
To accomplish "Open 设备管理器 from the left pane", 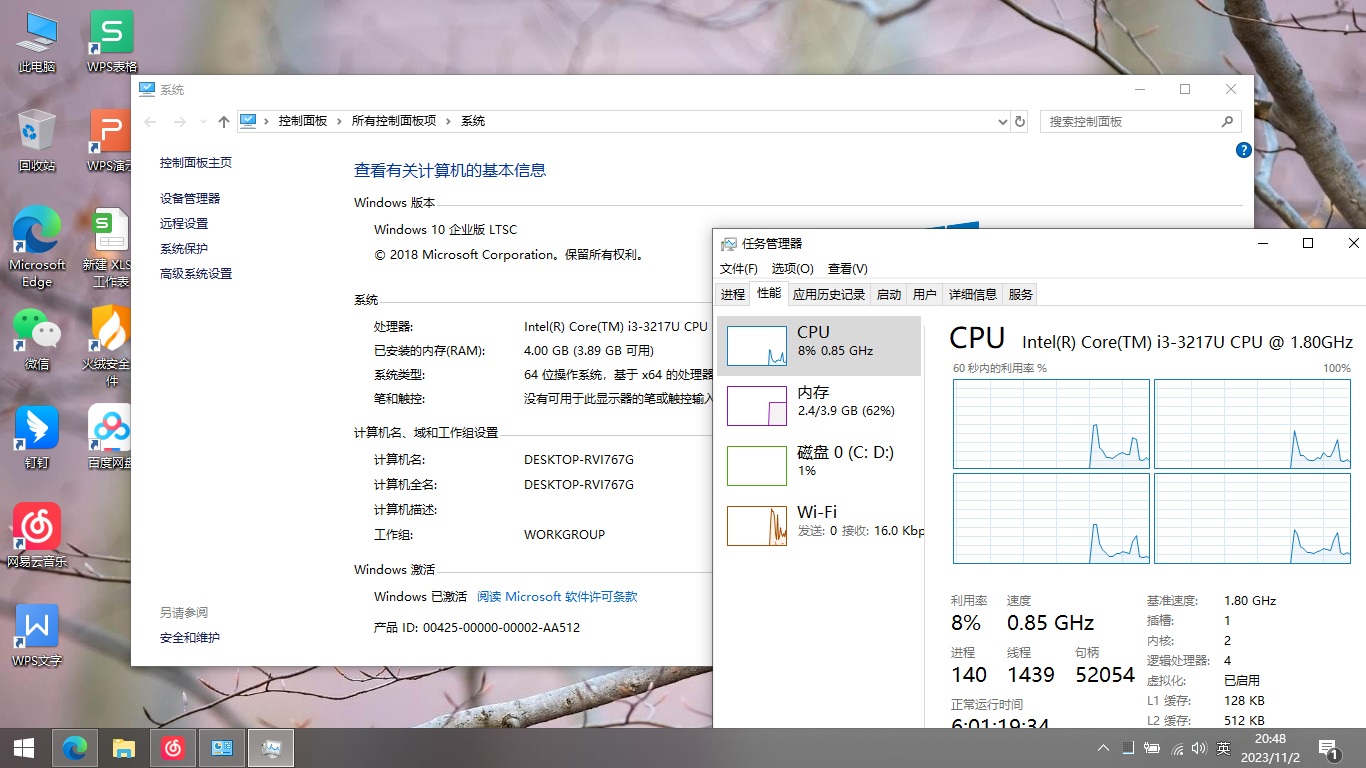I will coord(190,198).
